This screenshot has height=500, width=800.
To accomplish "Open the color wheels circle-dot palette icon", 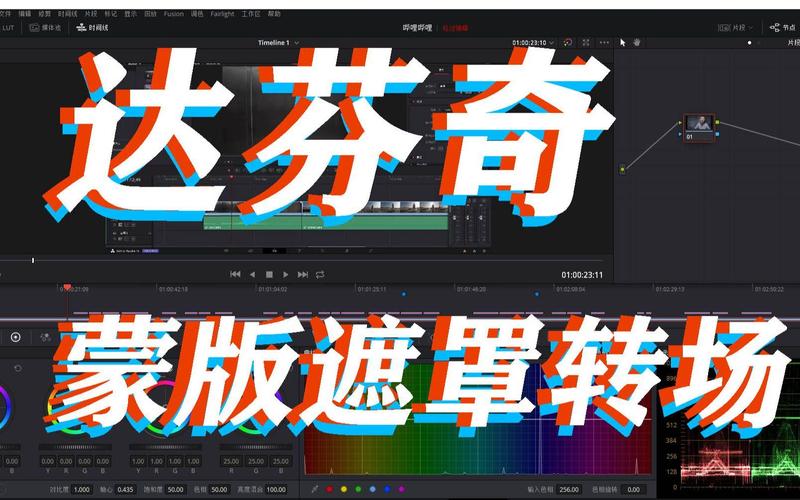I will [x=16, y=337].
